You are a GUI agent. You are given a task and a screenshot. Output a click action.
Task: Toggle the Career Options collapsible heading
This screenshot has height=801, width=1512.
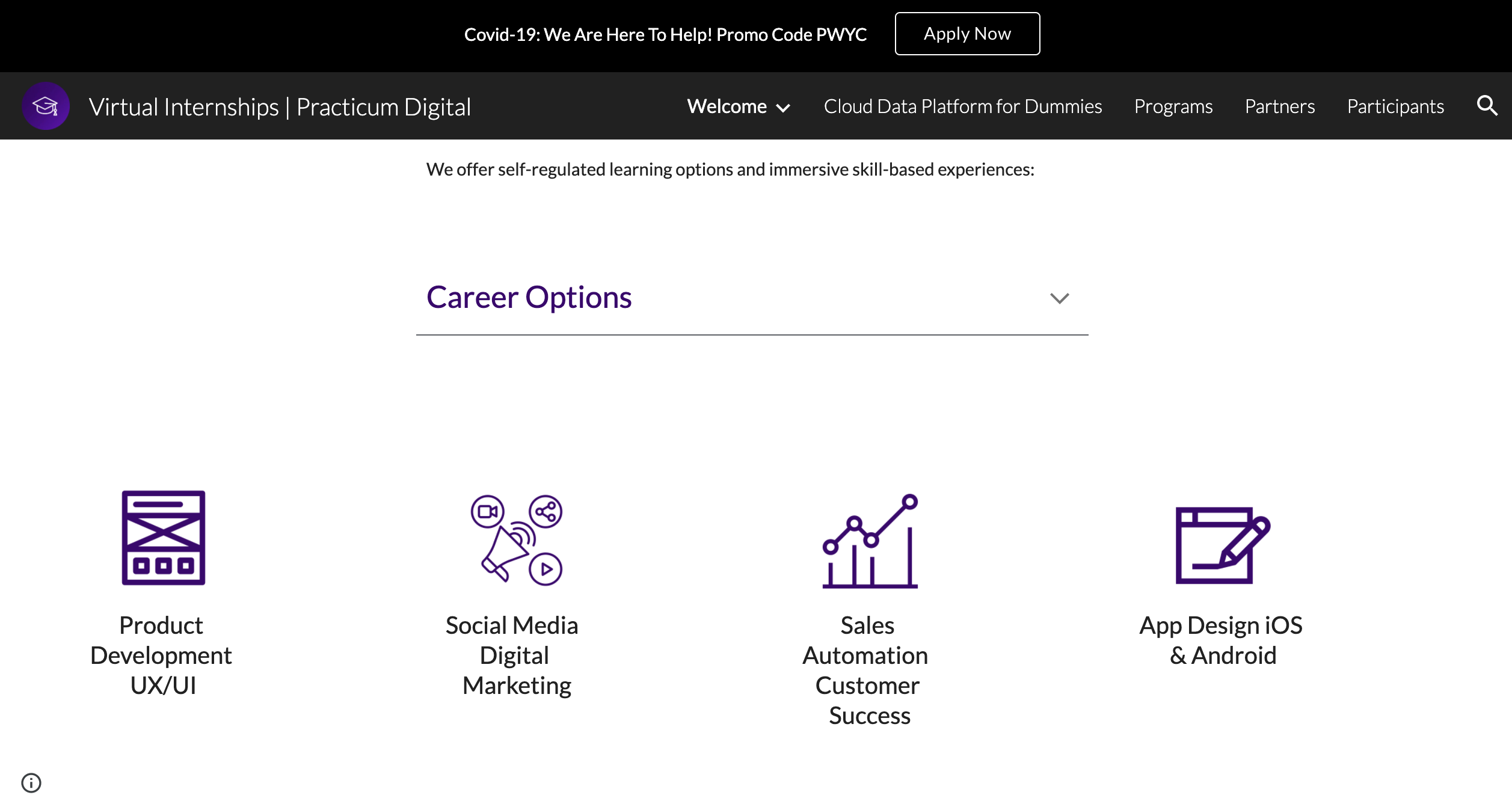529,297
